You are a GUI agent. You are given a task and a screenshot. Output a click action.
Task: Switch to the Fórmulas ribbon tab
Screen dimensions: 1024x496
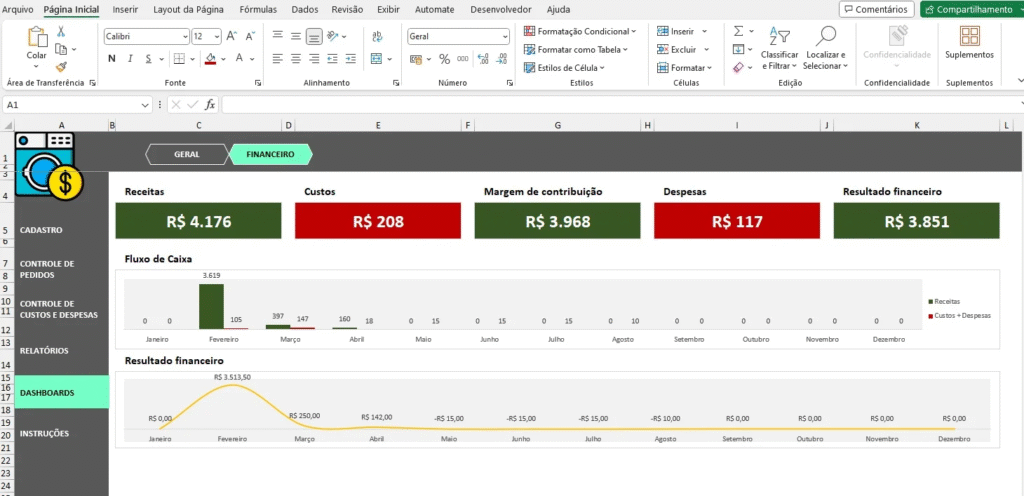click(258, 9)
